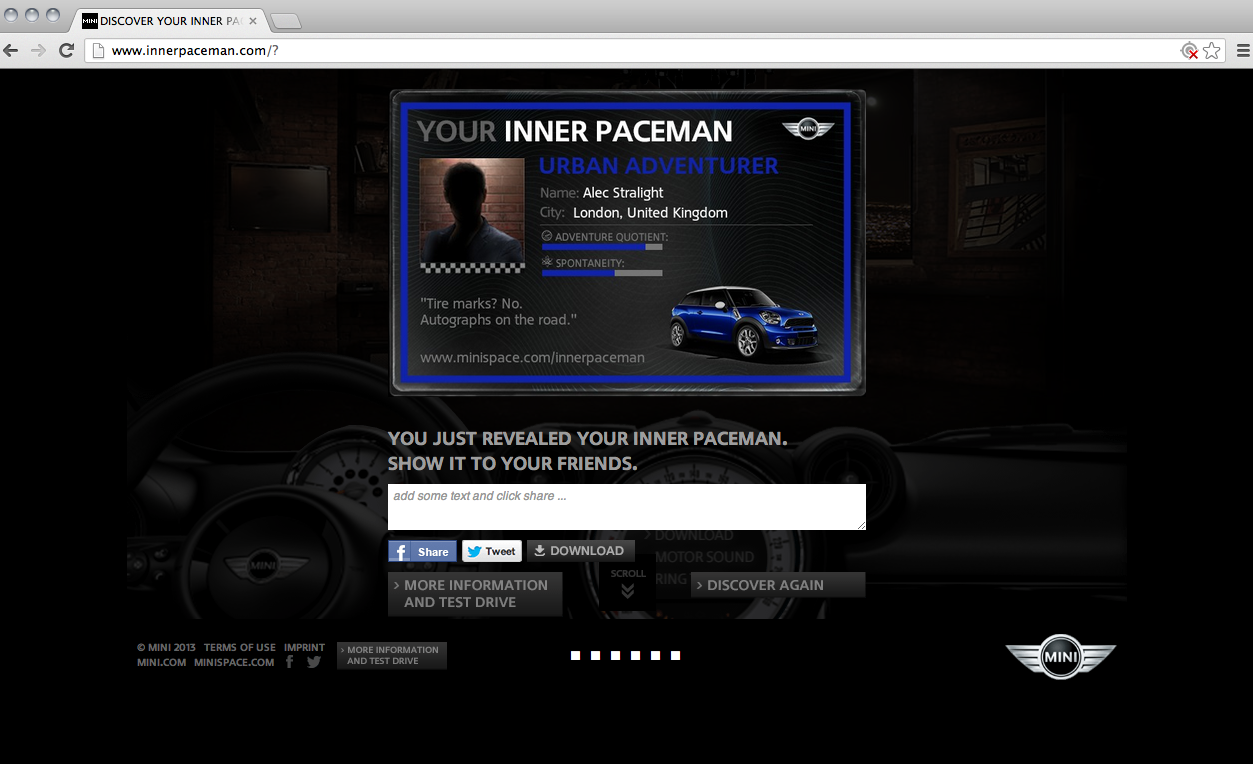Select the last white pagination square
Image resolution: width=1253 pixels, height=764 pixels.
pyautogui.click(x=675, y=656)
